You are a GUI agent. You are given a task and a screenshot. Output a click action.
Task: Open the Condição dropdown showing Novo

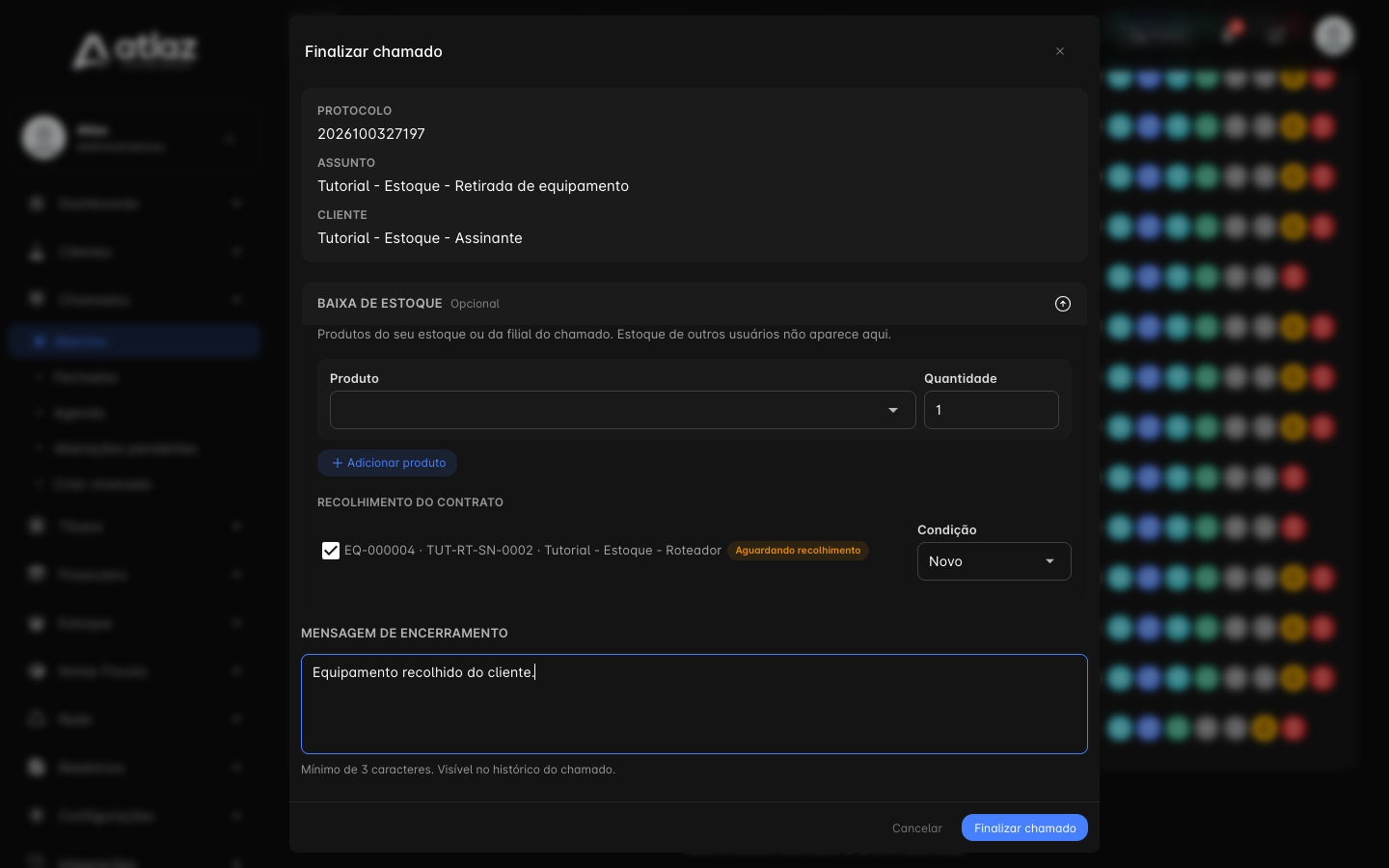tap(994, 561)
